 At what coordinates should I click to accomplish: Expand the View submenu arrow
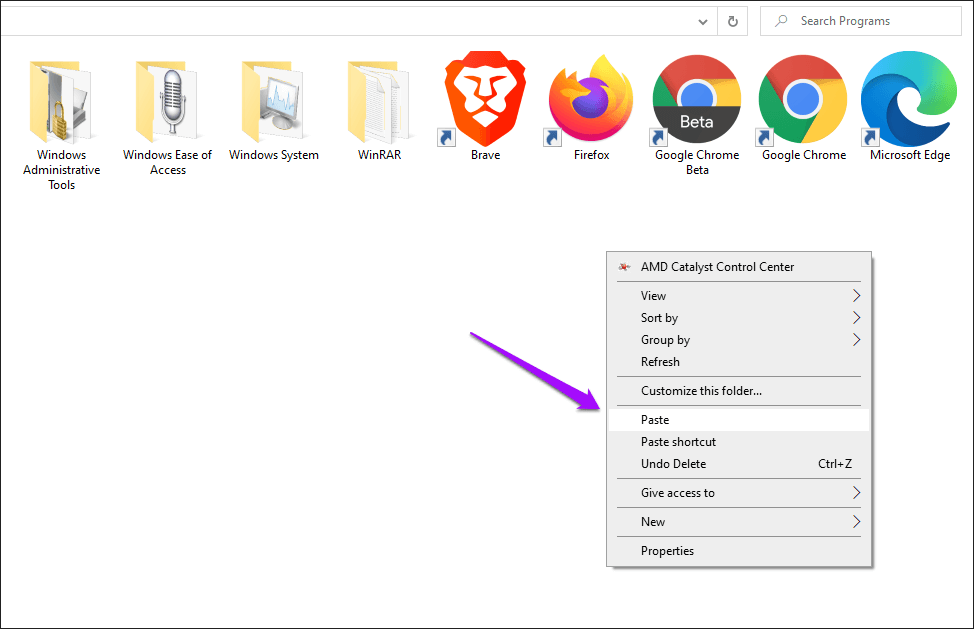856,296
